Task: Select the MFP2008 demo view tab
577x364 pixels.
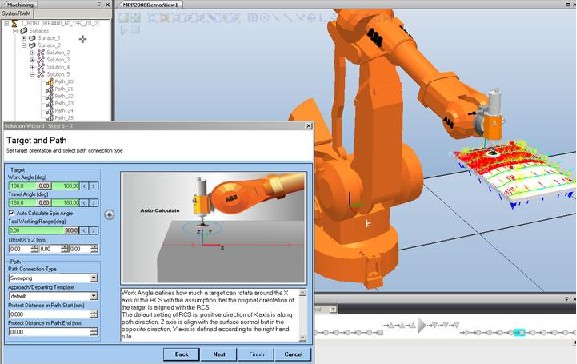Action: coord(150,5)
